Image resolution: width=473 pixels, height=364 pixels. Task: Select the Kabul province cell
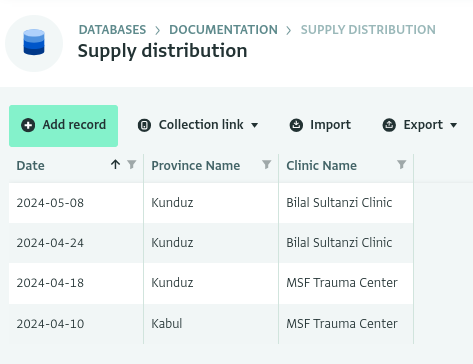(211, 324)
